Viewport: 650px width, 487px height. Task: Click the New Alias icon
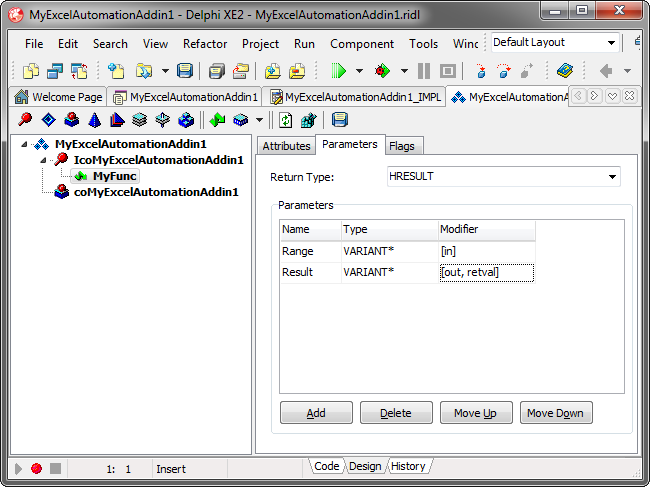(x=117, y=120)
